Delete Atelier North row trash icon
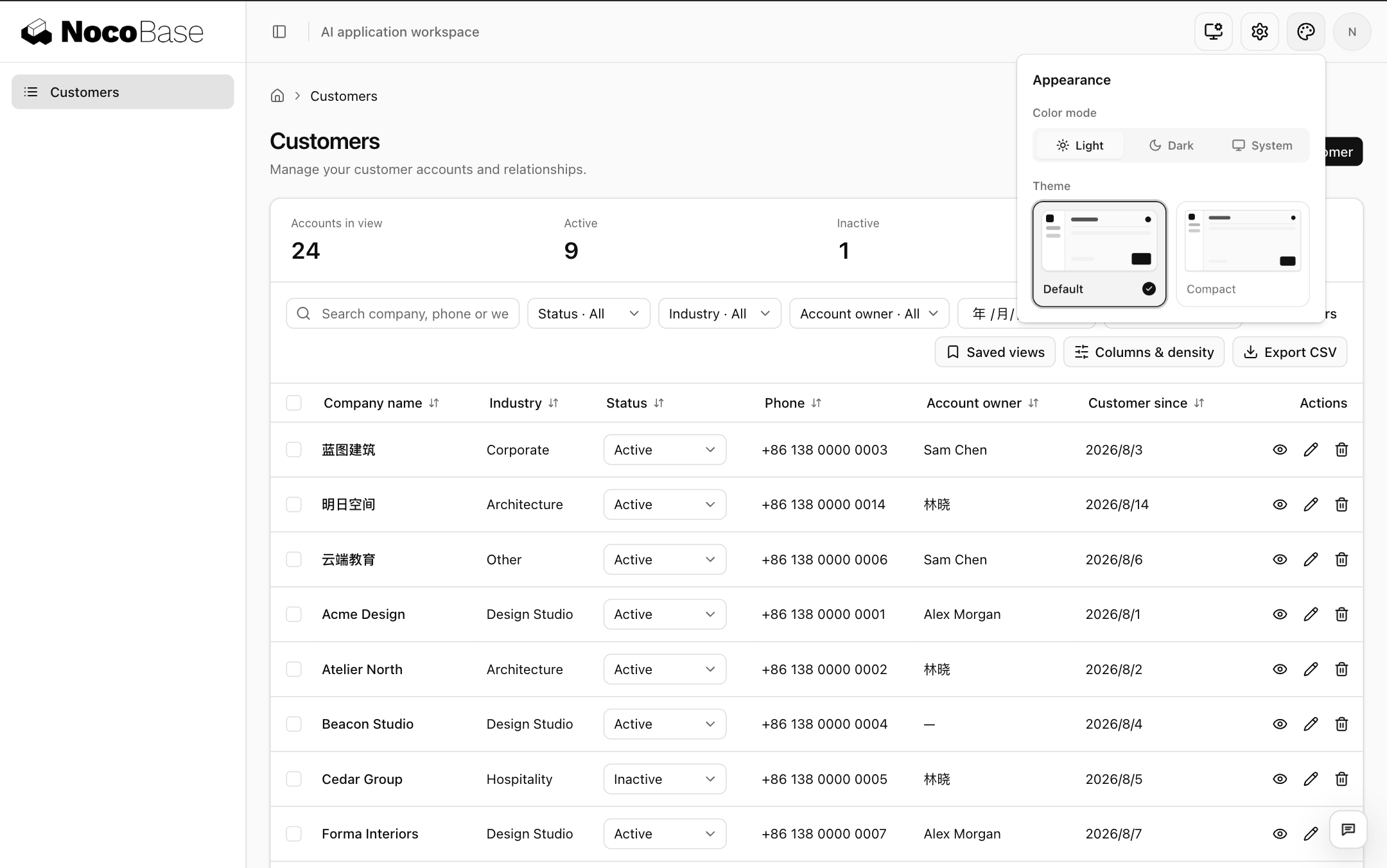Viewport: 1387px width, 868px height. [1341, 669]
